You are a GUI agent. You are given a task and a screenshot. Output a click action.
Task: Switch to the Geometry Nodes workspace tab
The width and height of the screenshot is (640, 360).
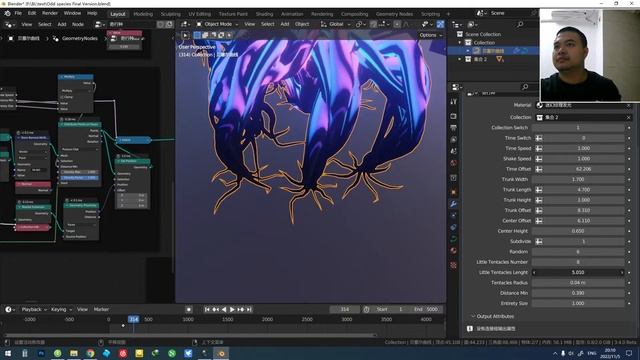(x=394, y=14)
